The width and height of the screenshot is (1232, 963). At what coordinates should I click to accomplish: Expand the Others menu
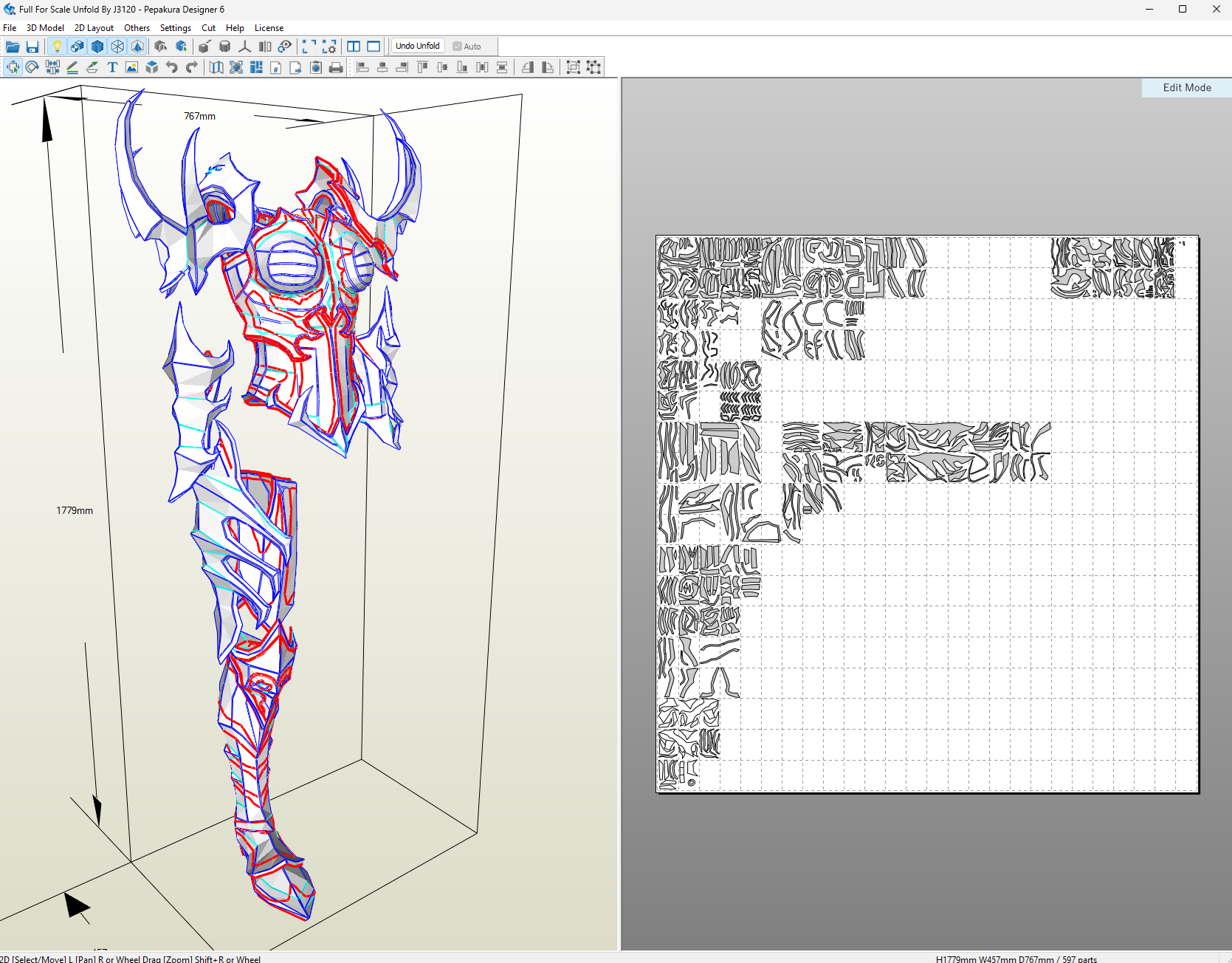tap(137, 28)
